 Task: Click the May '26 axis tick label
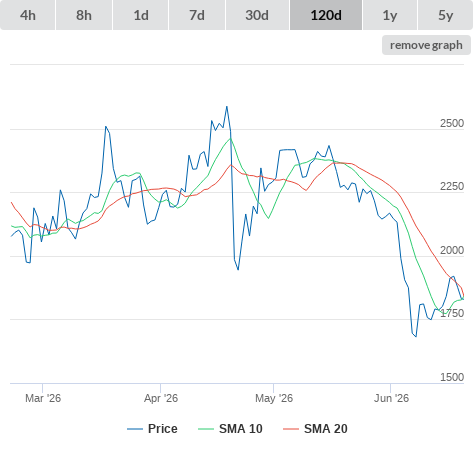pyautogui.click(x=274, y=398)
